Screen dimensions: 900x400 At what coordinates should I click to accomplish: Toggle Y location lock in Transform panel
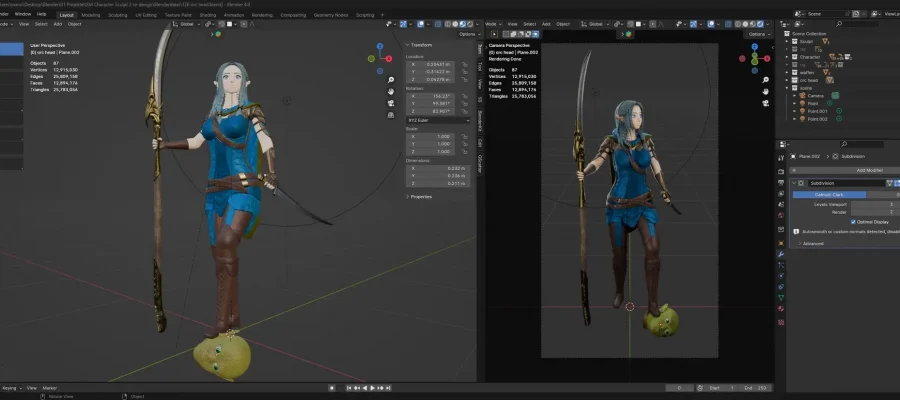[463, 72]
